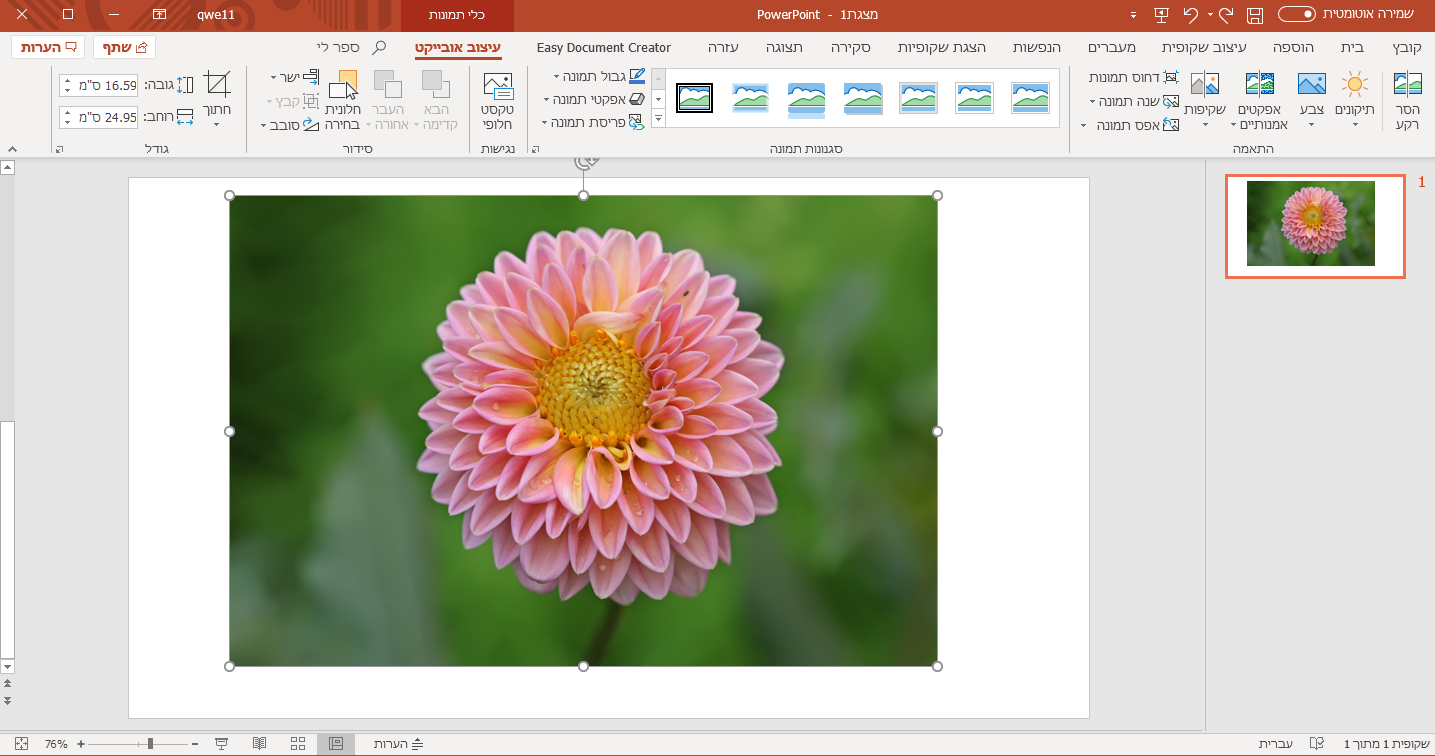1435x756 pixels.
Task: Open the Selection Pane (חלונית בחירה)
Action: [343, 101]
